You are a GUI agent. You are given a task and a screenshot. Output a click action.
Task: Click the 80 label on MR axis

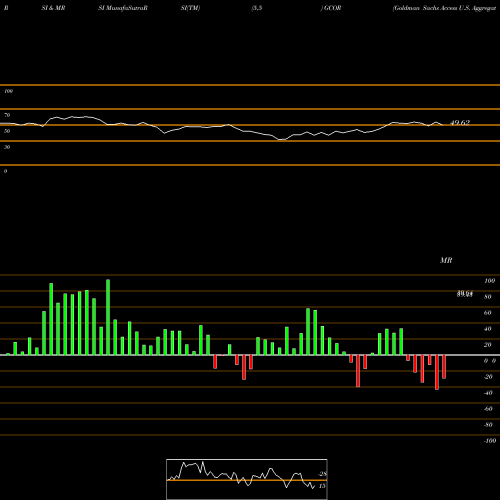coord(488,297)
